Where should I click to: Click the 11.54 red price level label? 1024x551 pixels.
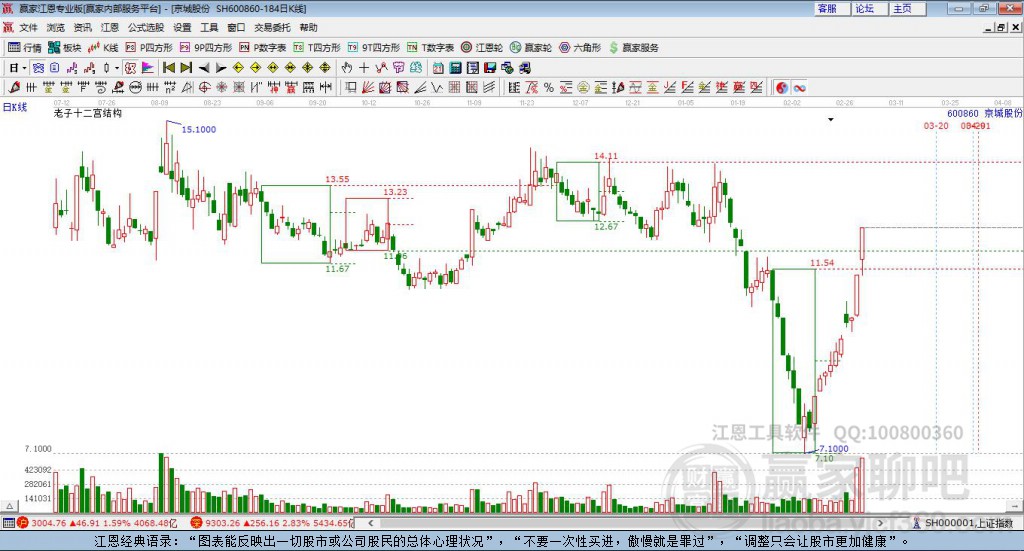822,263
